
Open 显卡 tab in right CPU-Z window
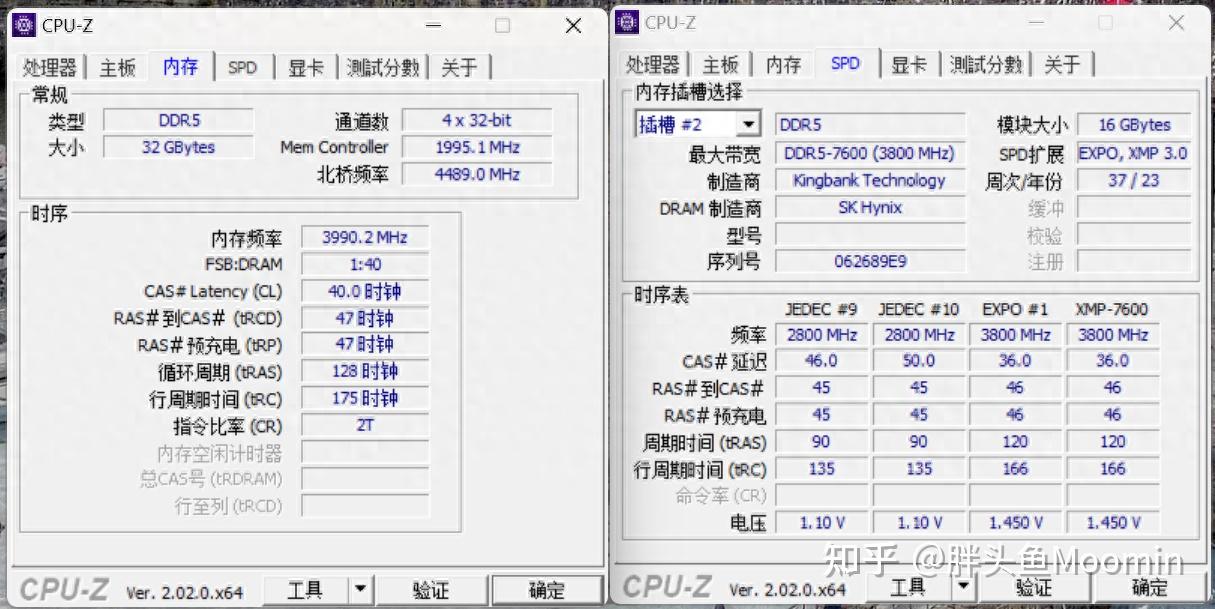(909, 65)
